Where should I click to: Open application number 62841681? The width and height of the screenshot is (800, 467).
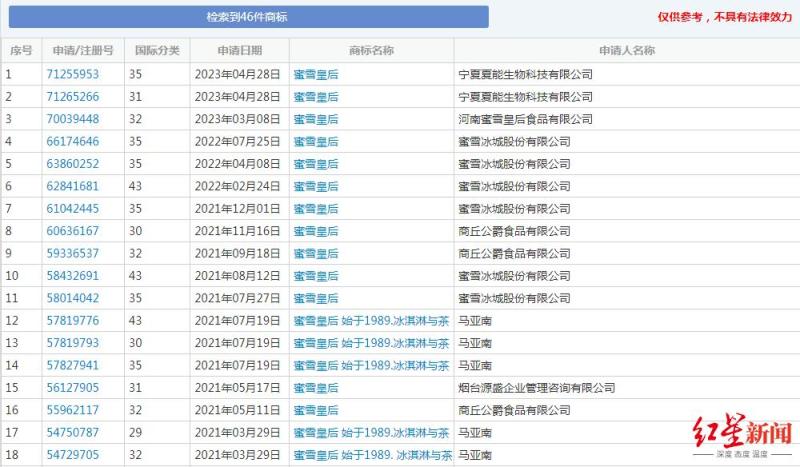(72, 186)
